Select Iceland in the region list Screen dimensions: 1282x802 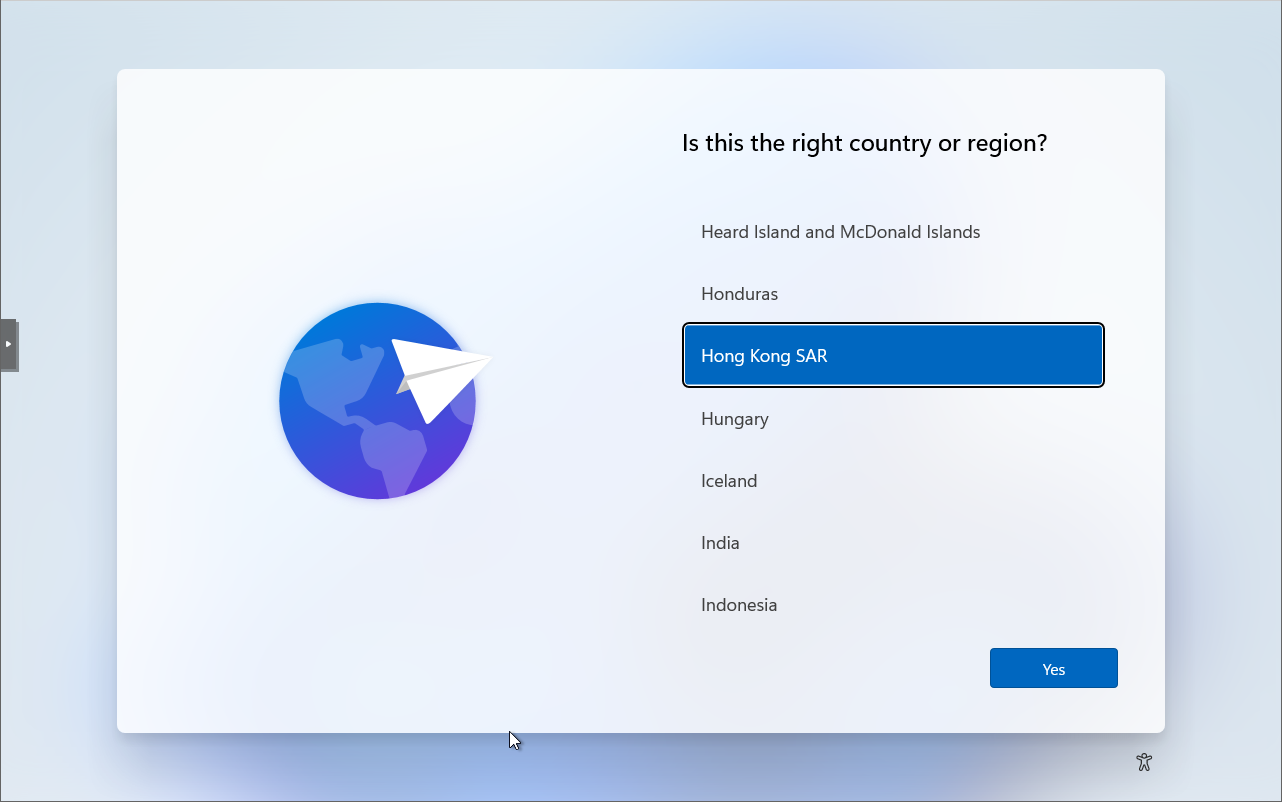click(x=729, y=481)
